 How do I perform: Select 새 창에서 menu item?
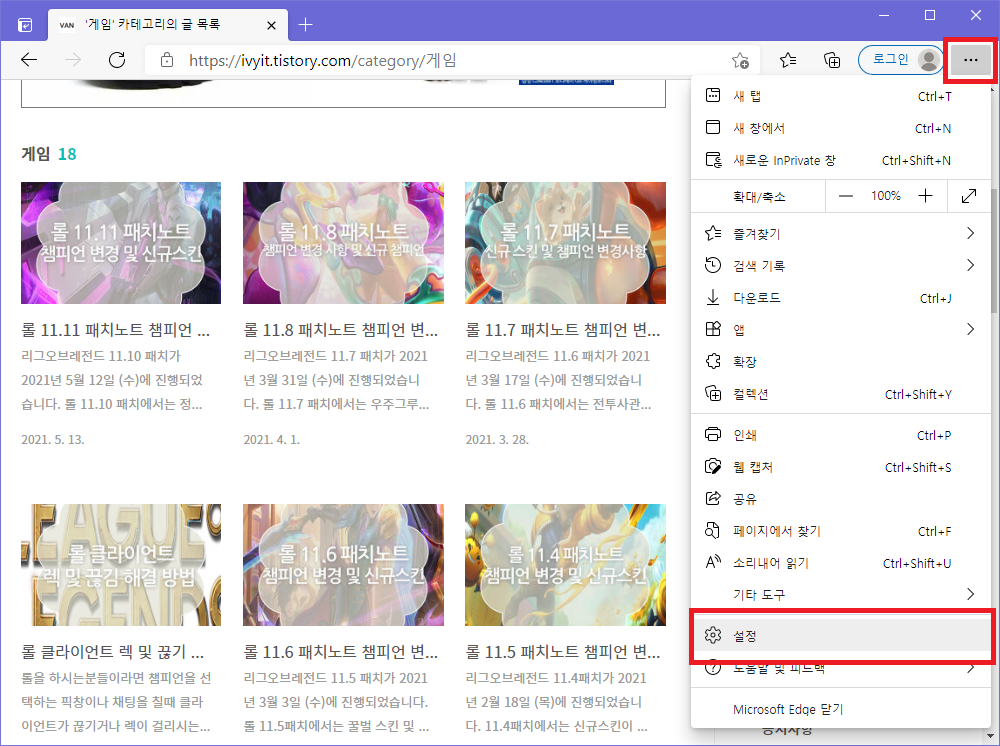(x=841, y=128)
